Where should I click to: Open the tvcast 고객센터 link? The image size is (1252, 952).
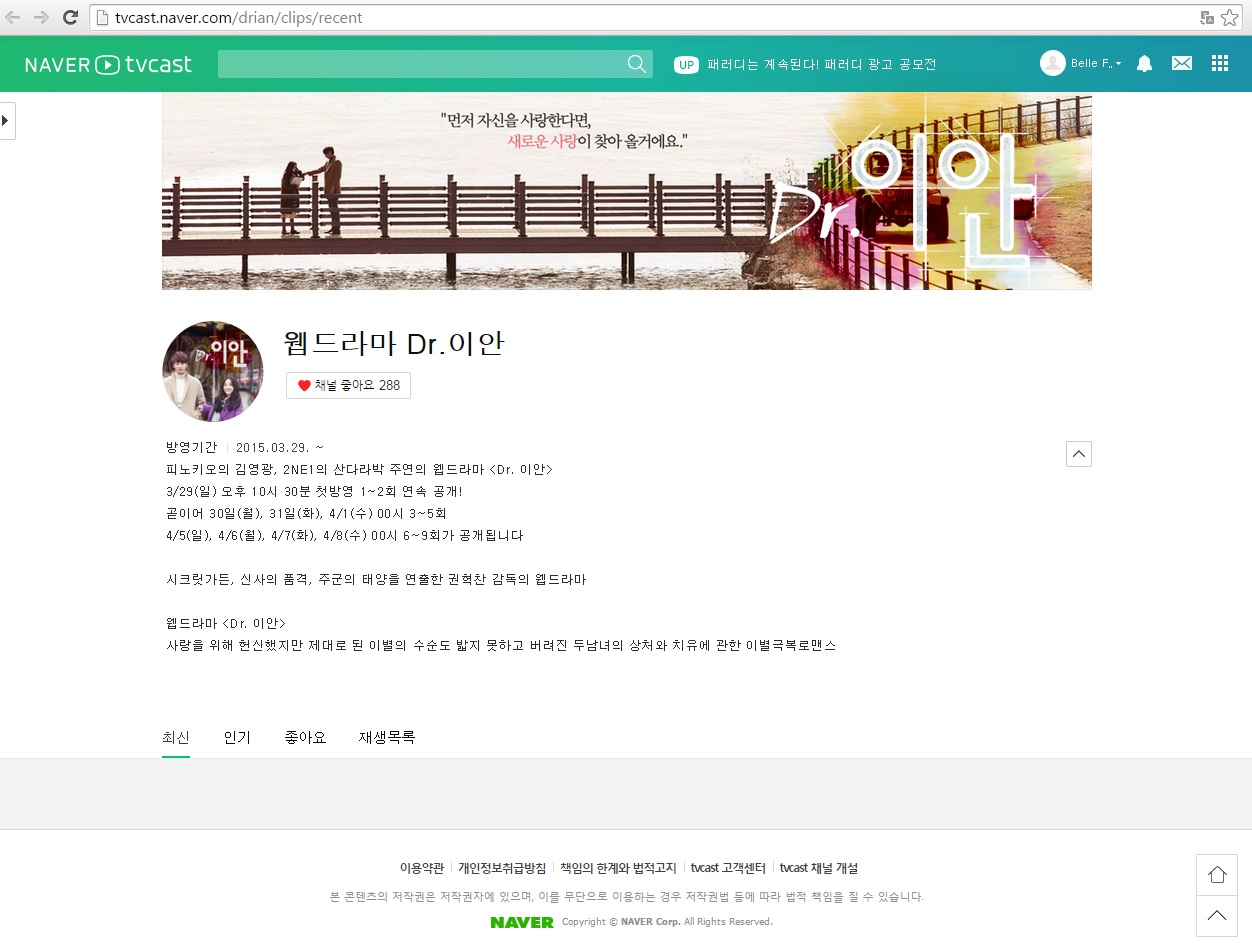tap(728, 868)
